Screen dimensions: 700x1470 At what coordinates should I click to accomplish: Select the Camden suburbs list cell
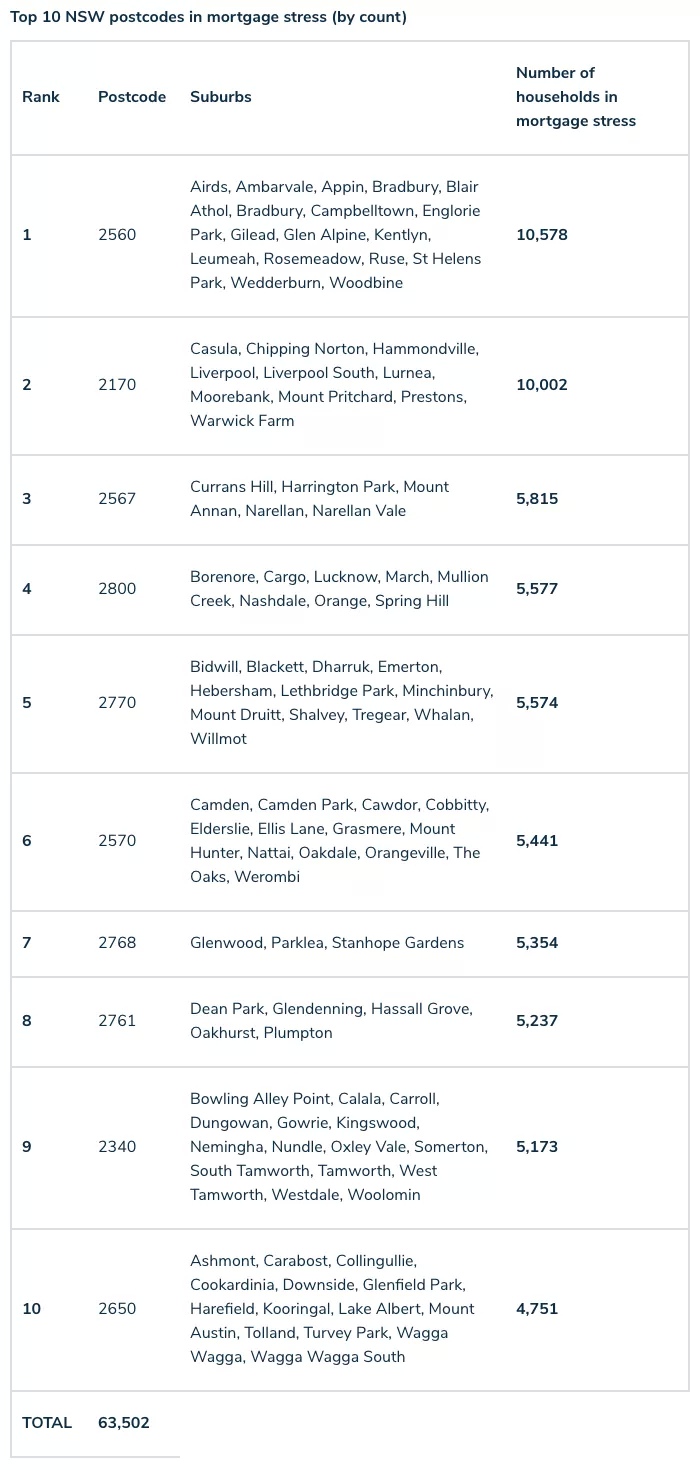340,841
